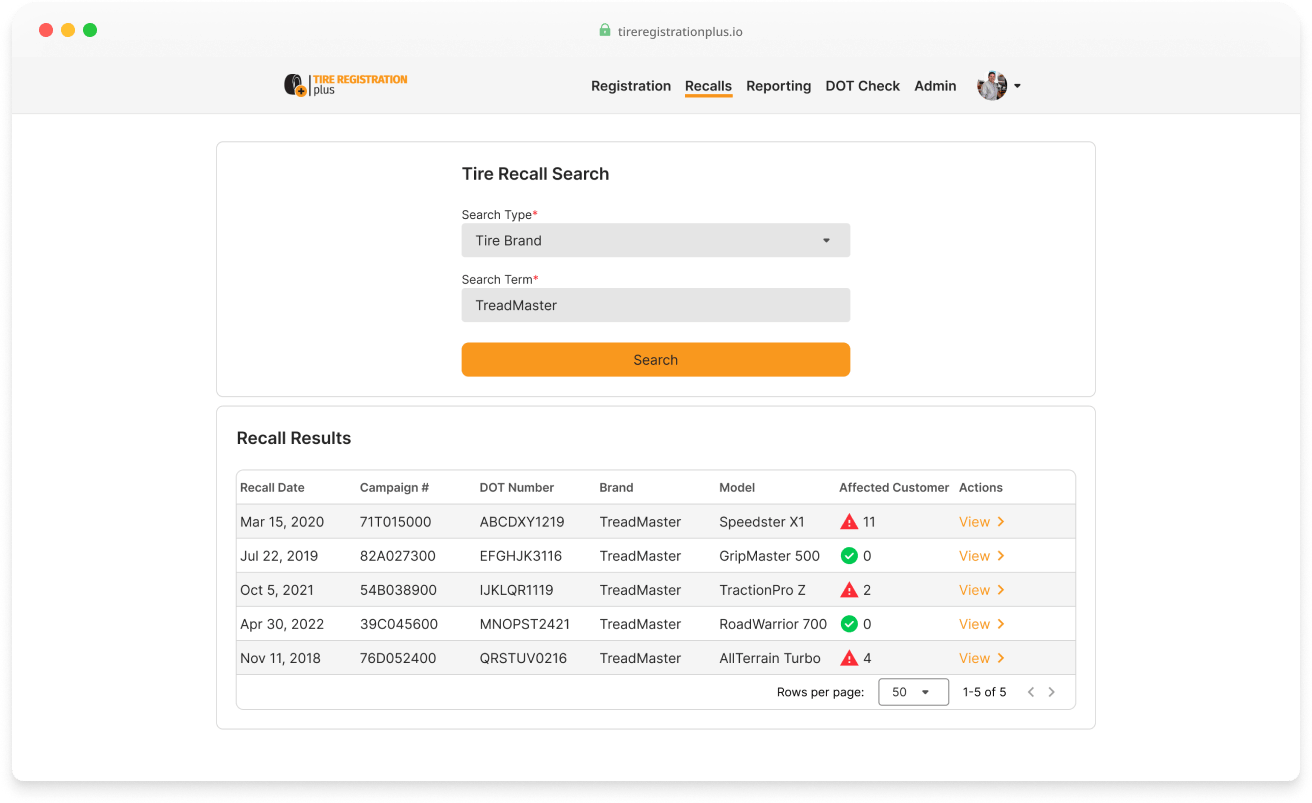This screenshot has width=1312, height=803.
Task: Expand the user account menu arrow
Action: click(x=1017, y=86)
